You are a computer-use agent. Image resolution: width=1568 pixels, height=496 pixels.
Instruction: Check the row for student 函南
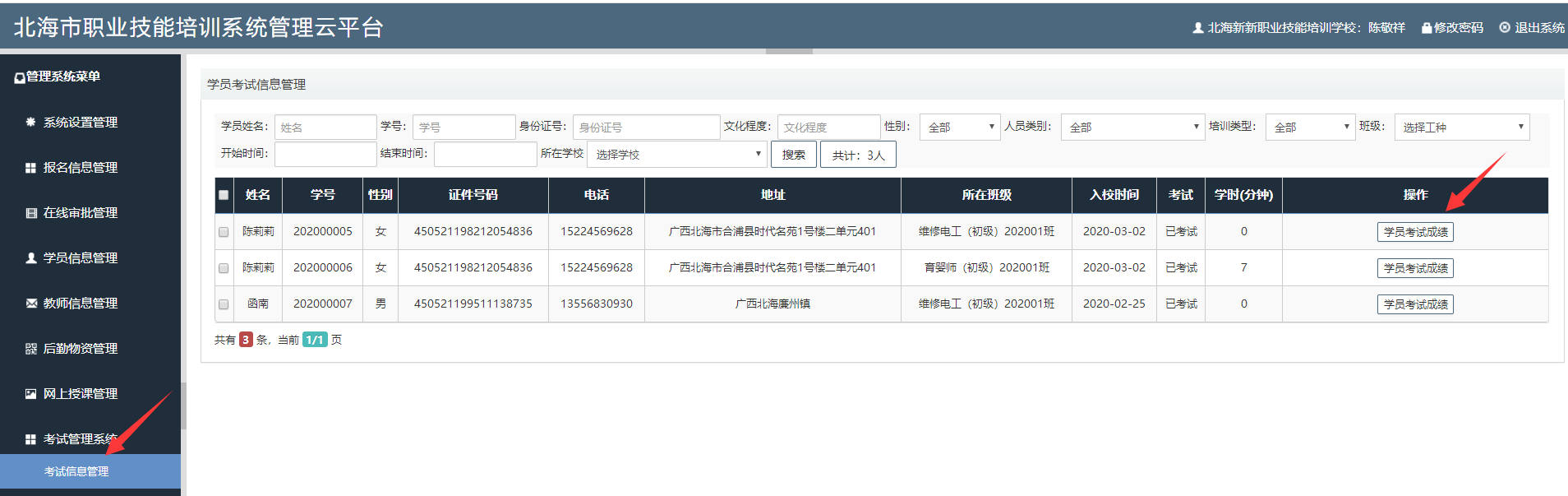point(224,304)
